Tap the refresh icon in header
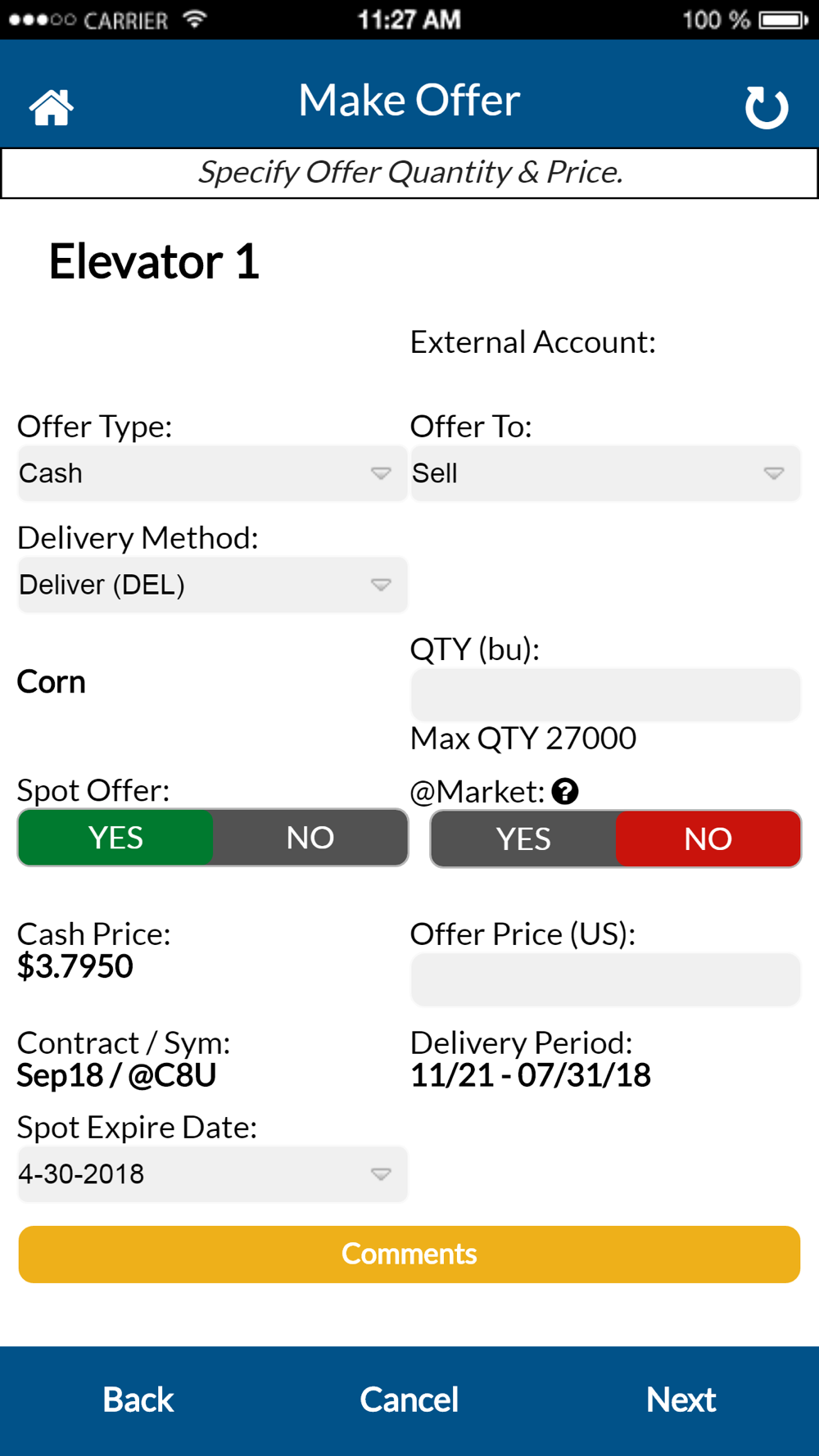The height and width of the screenshot is (1456, 819). 767,107
